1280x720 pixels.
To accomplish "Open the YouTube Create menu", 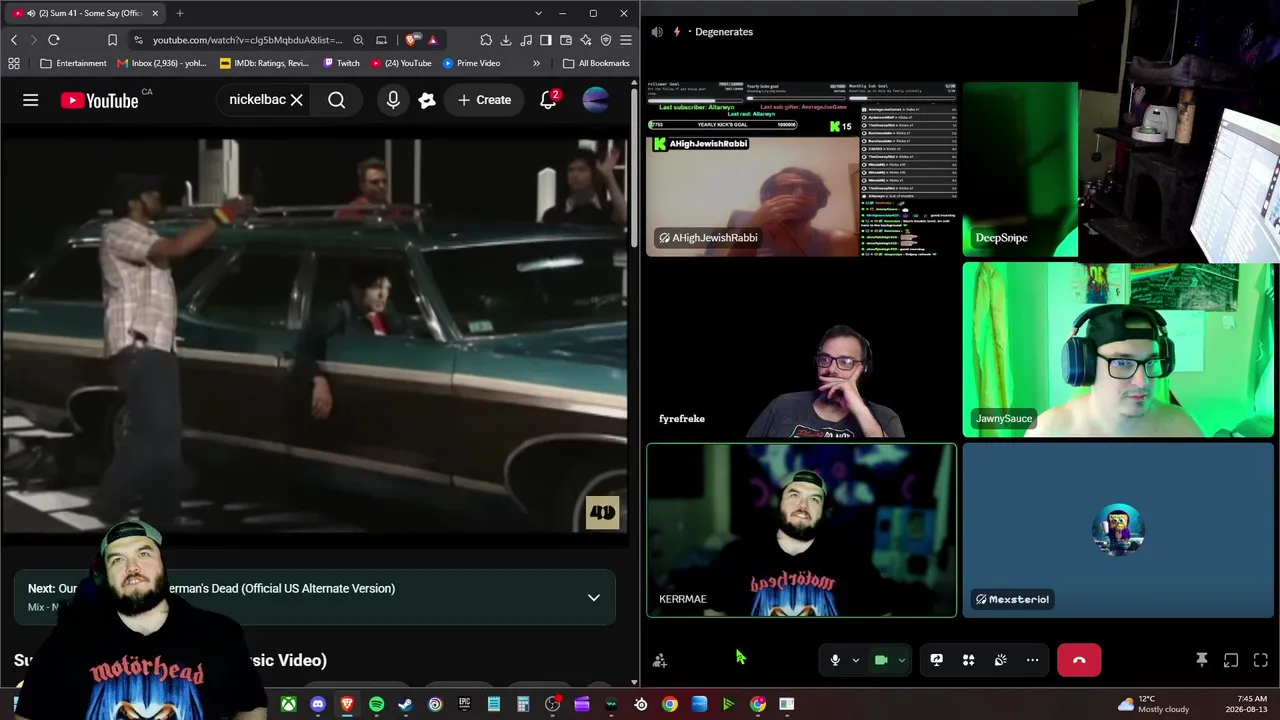I will [x=484, y=100].
